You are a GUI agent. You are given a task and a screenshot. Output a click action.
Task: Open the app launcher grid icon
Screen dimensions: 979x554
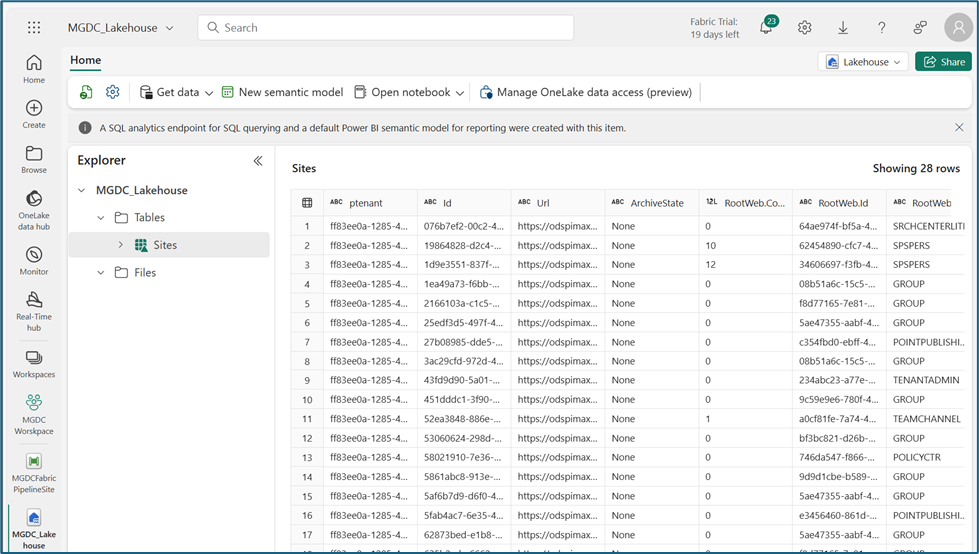[x=34, y=27]
